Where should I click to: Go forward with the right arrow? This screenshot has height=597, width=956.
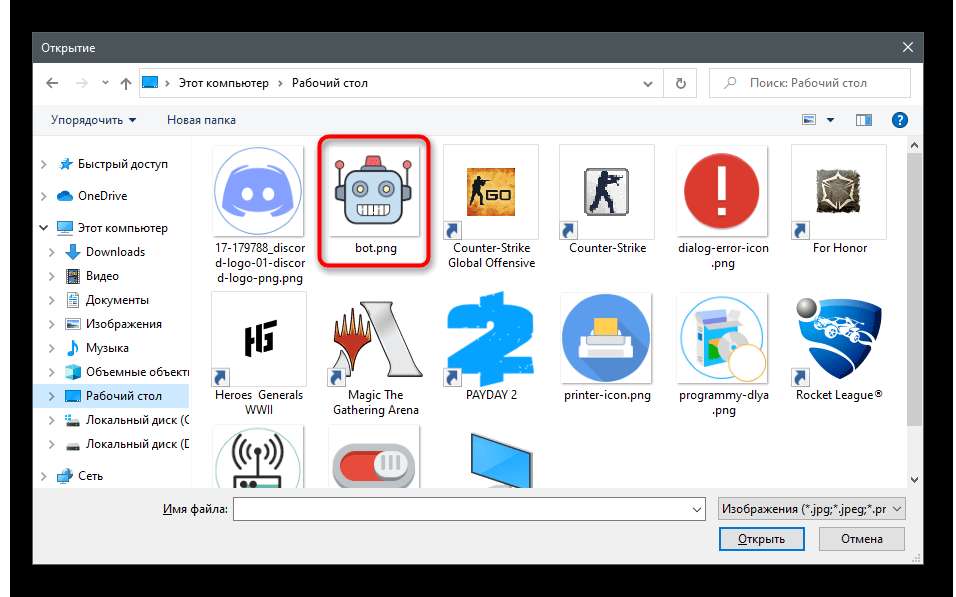(x=81, y=83)
